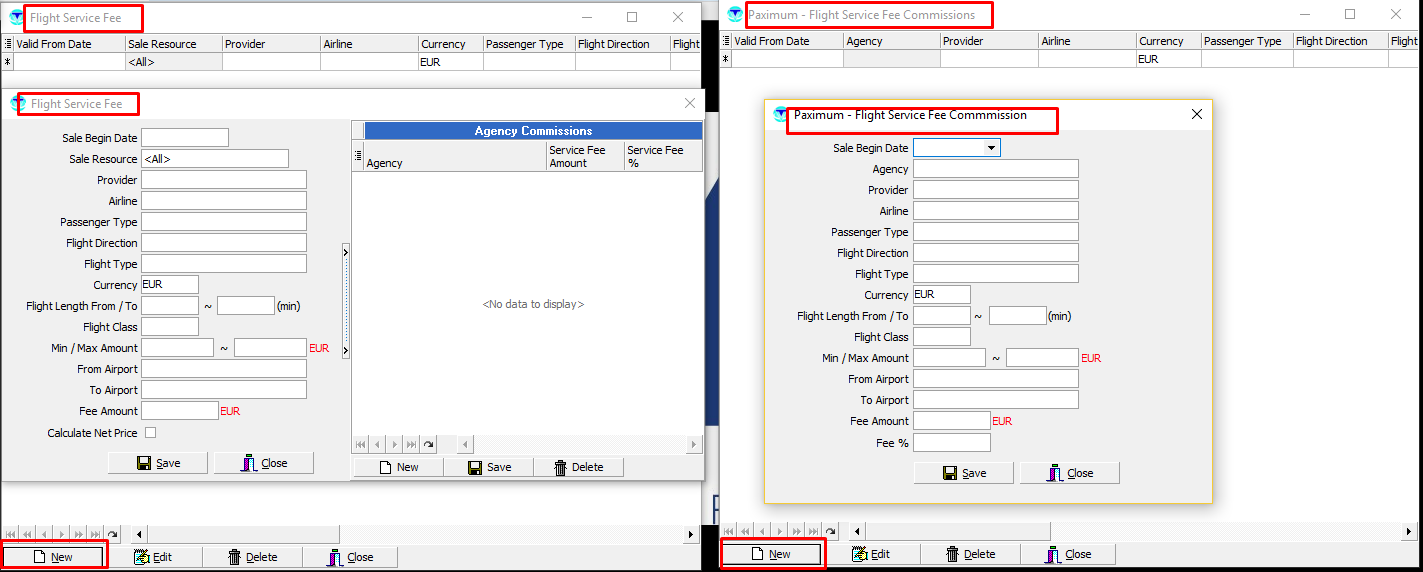Click New below the Agency Commissions grid
This screenshot has height=572, width=1423.
(x=397, y=467)
